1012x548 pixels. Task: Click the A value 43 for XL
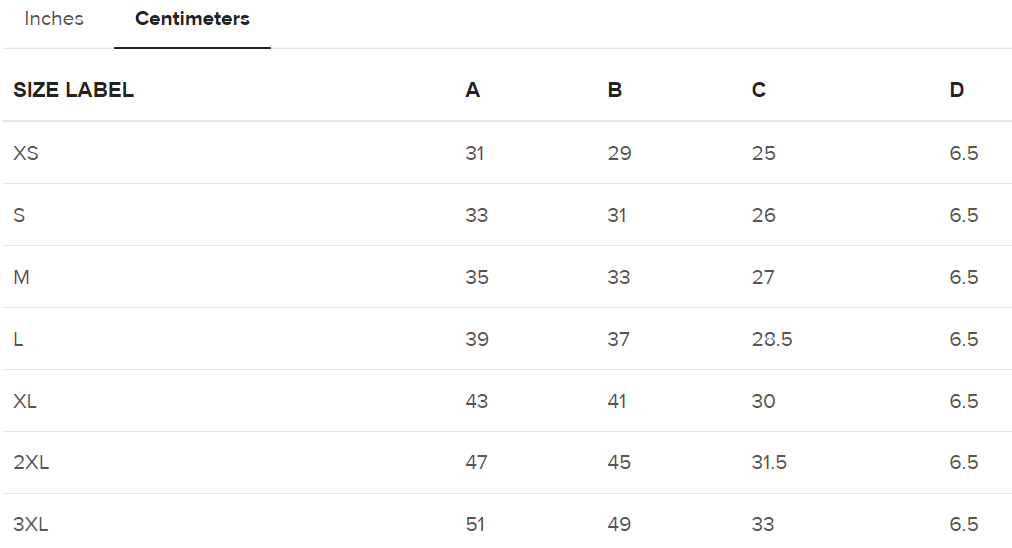477,401
